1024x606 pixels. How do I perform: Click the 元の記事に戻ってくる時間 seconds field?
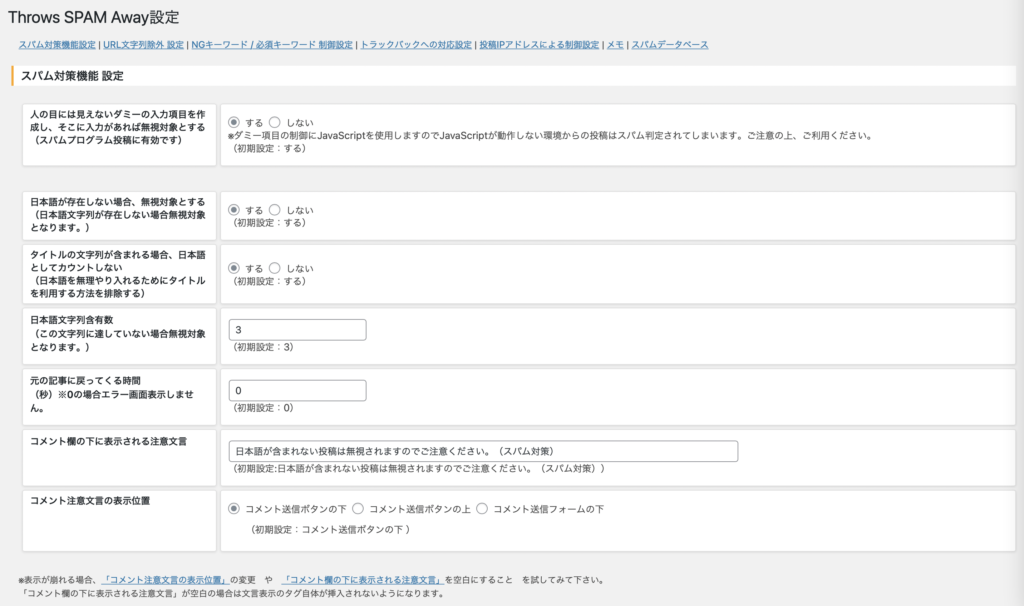pyautogui.click(x=297, y=391)
